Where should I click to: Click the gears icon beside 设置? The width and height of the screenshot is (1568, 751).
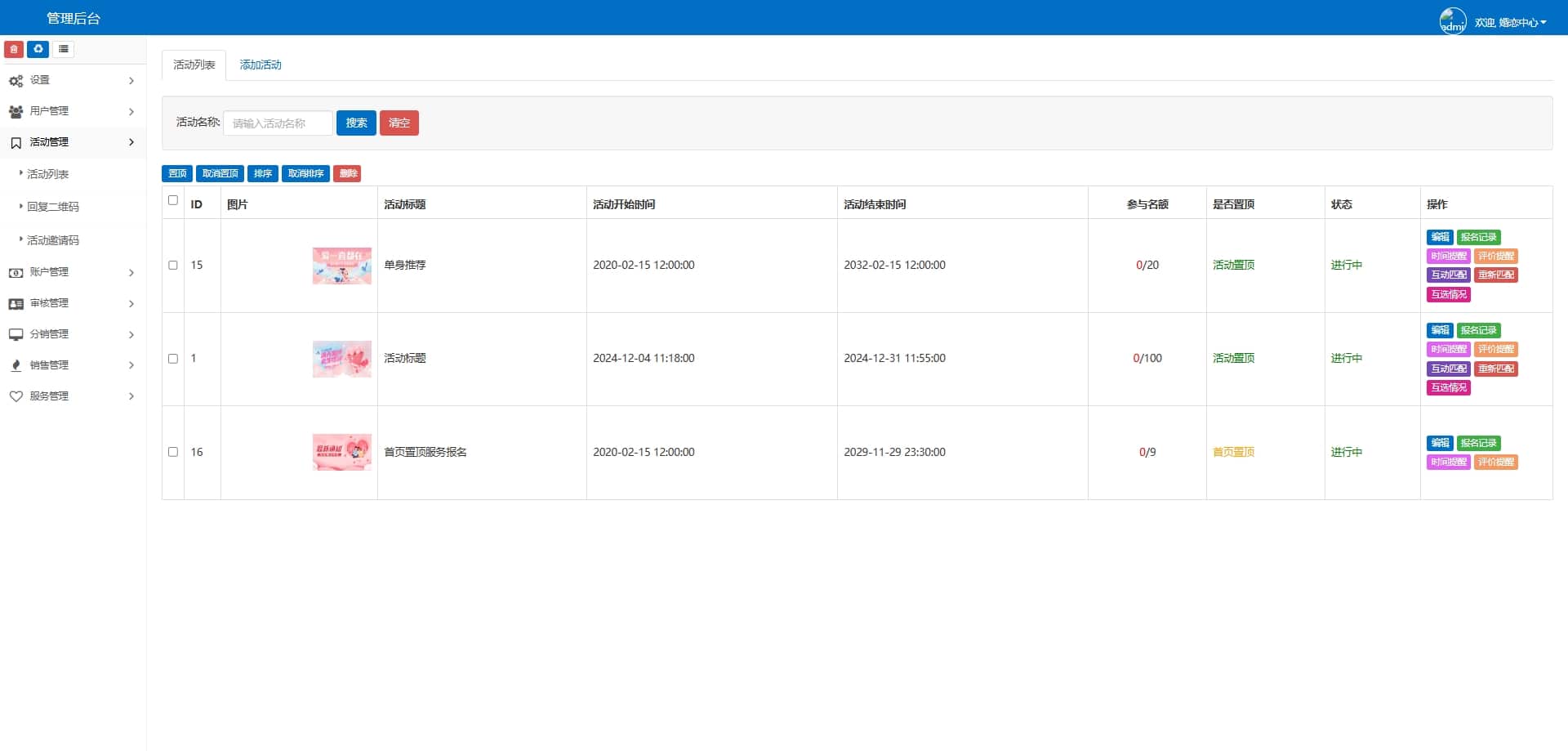coord(16,81)
